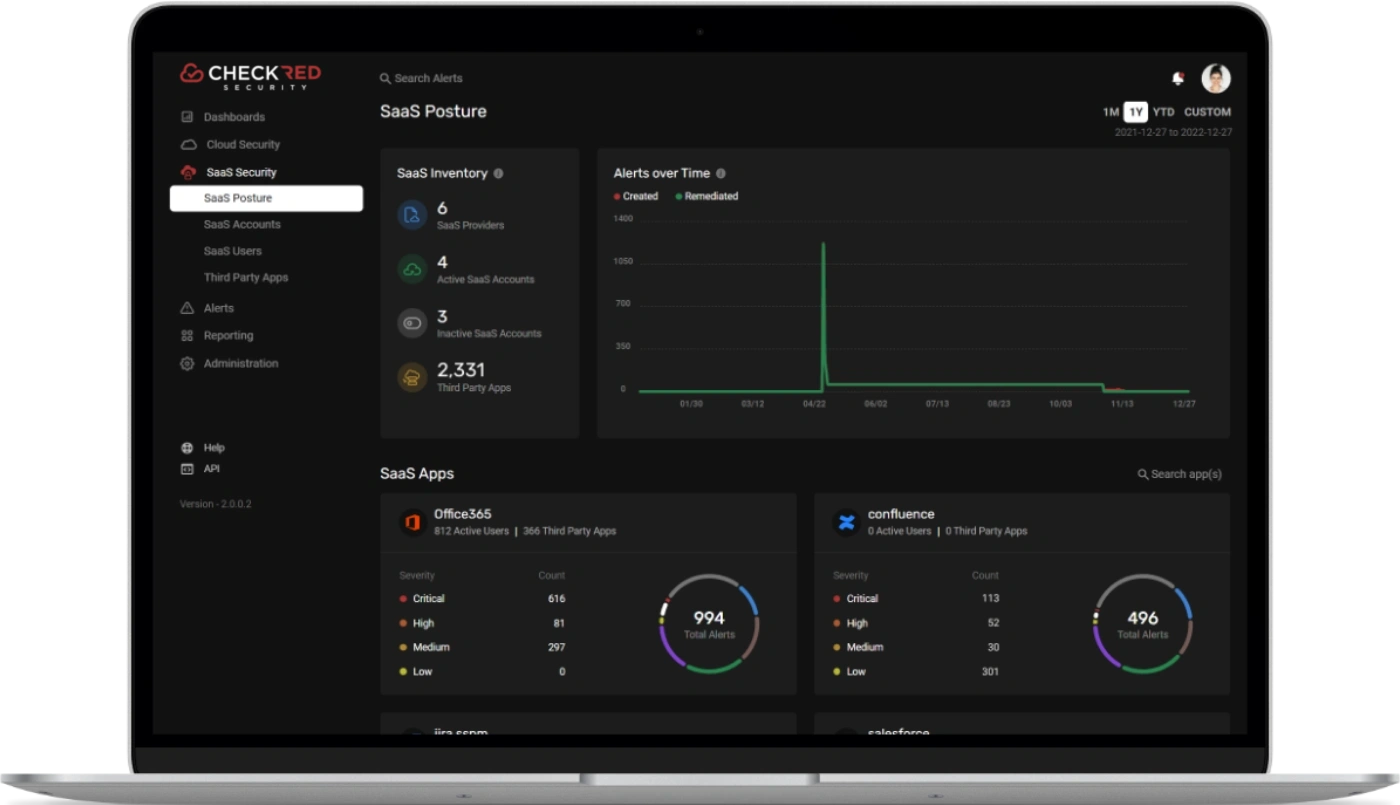Click the API sidebar icon

point(187,469)
